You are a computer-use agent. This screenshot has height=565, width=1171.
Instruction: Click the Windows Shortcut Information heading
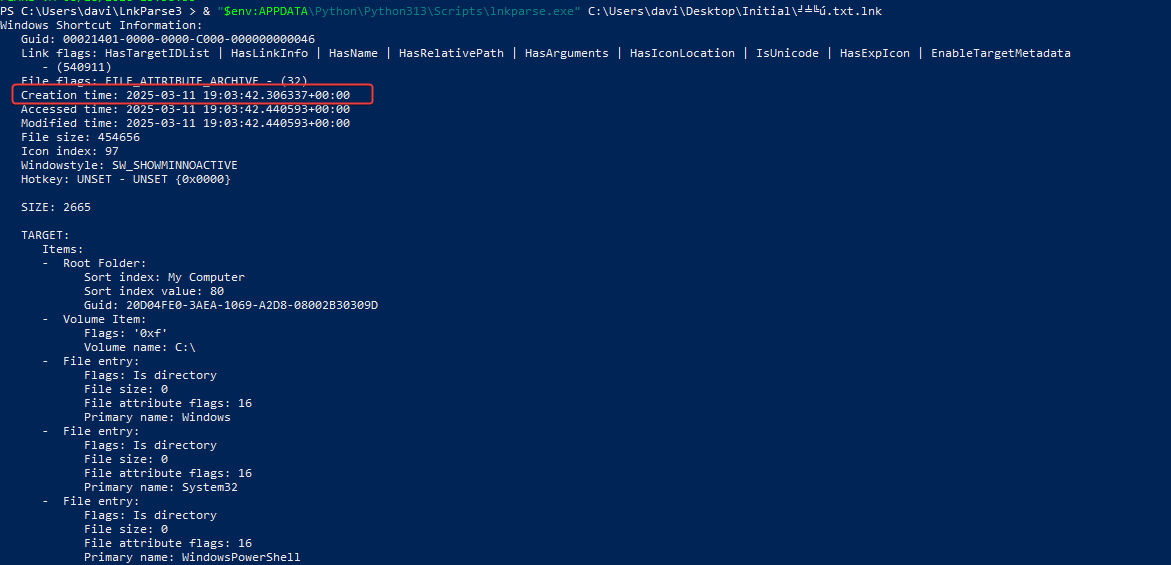pyautogui.click(x=96, y=25)
